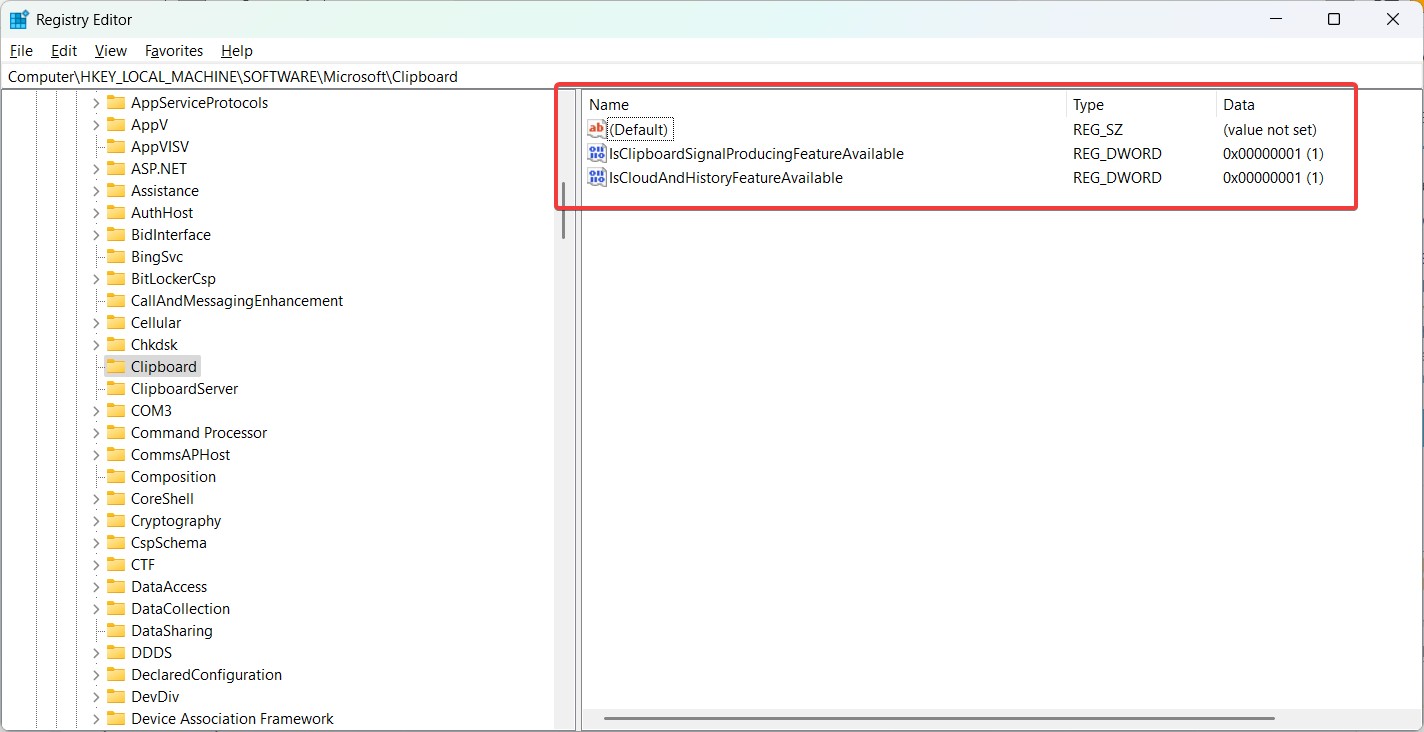Expand the DataCollection key
The height and width of the screenshot is (732, 1424).
96,608
